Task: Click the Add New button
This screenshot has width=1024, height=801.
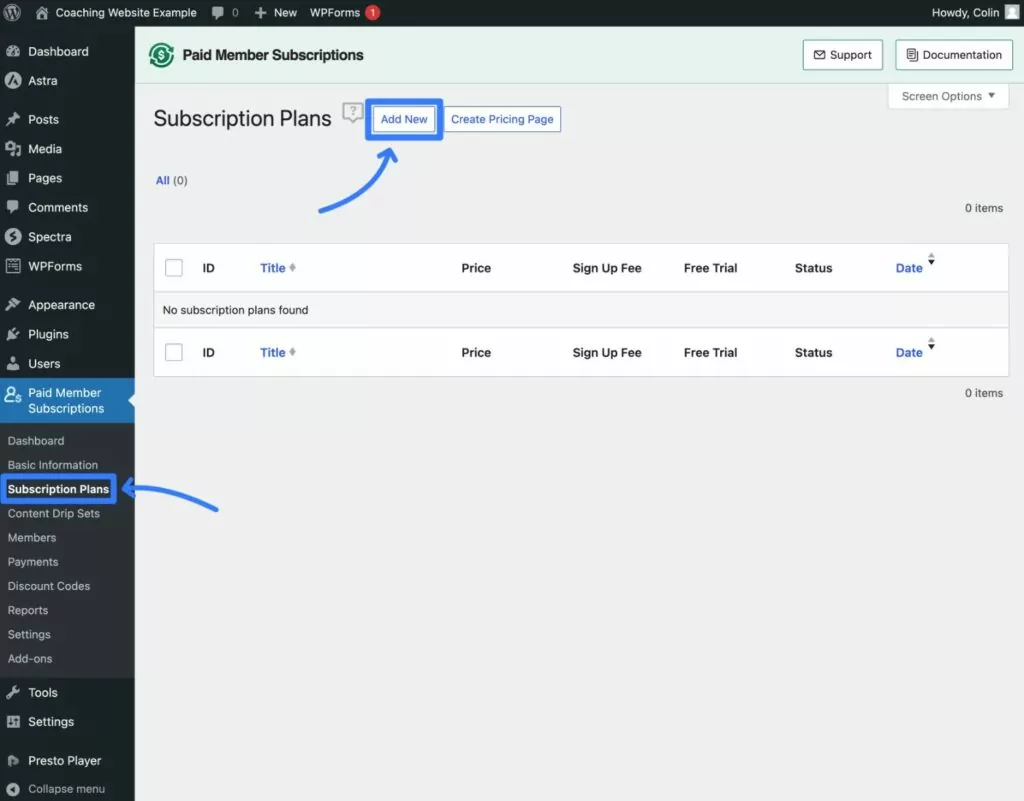Action: point(404,119)
